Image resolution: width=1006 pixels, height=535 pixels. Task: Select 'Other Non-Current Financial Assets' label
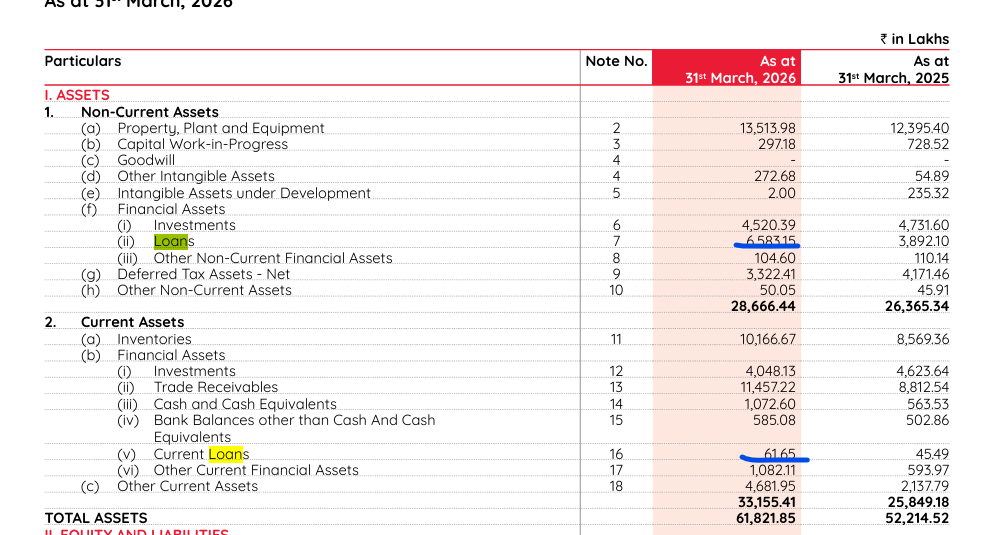(273, 258)
